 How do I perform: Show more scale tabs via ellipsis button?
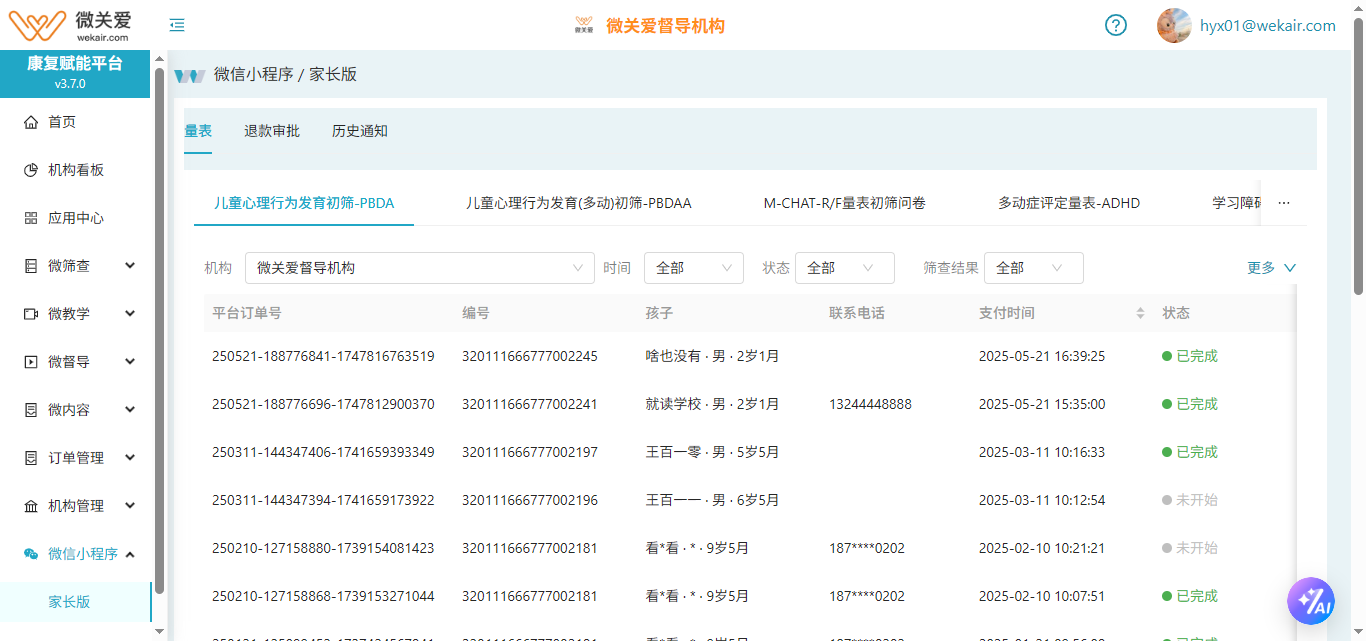click(1284, 203)
